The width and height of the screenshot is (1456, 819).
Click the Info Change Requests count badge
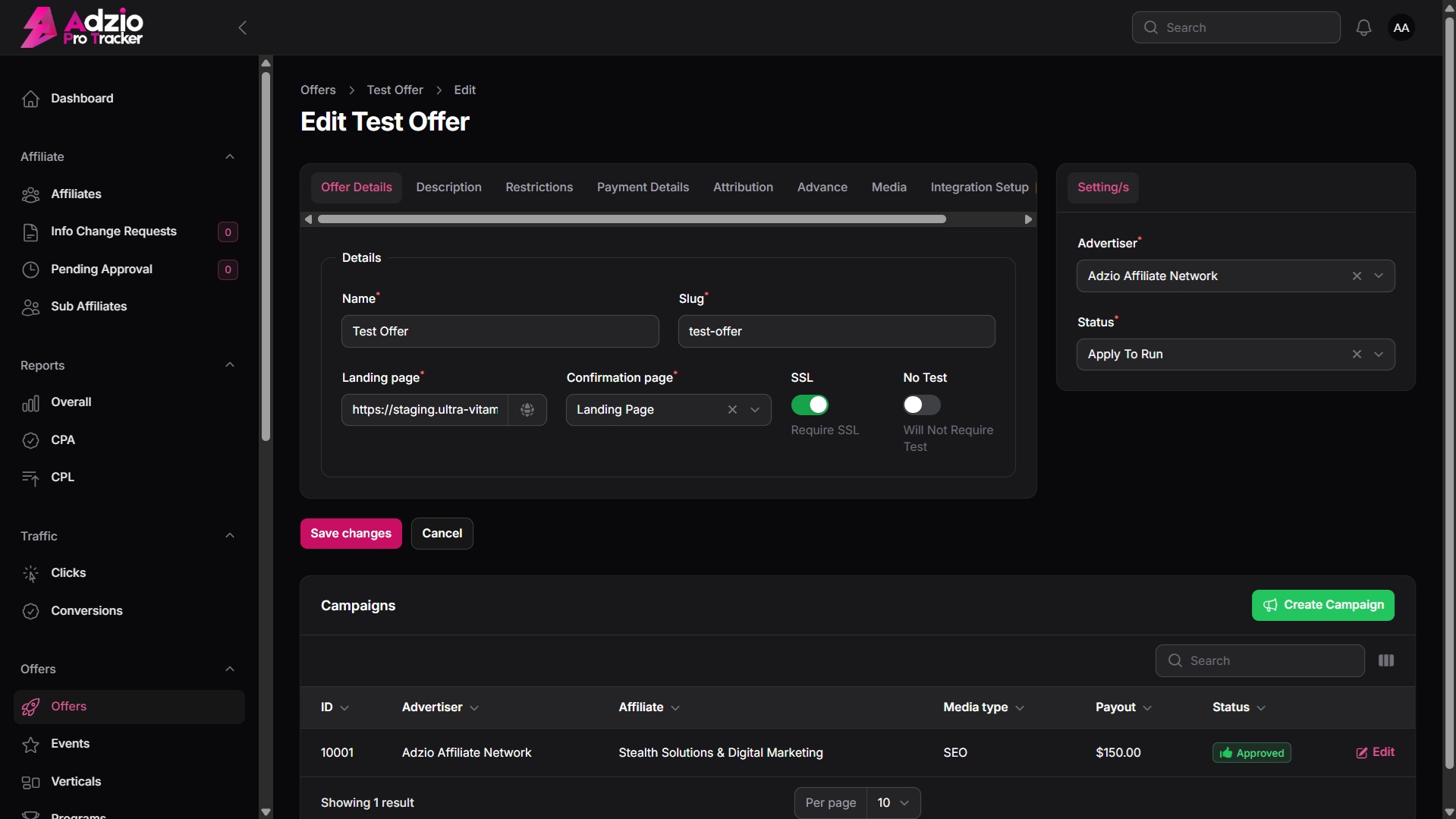coord(228,232)
